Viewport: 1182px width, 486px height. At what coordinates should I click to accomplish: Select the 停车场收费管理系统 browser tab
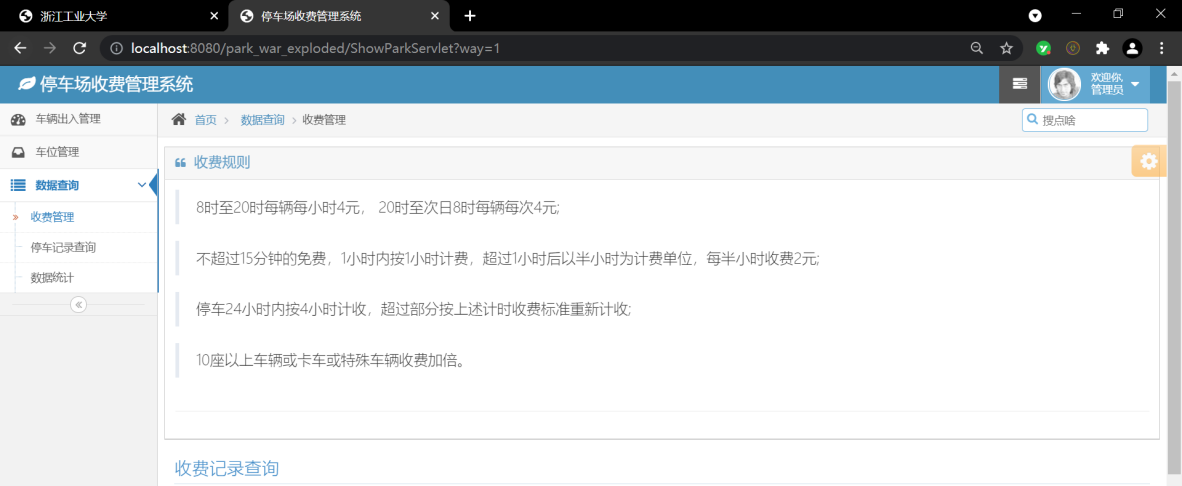click(337, 16)
